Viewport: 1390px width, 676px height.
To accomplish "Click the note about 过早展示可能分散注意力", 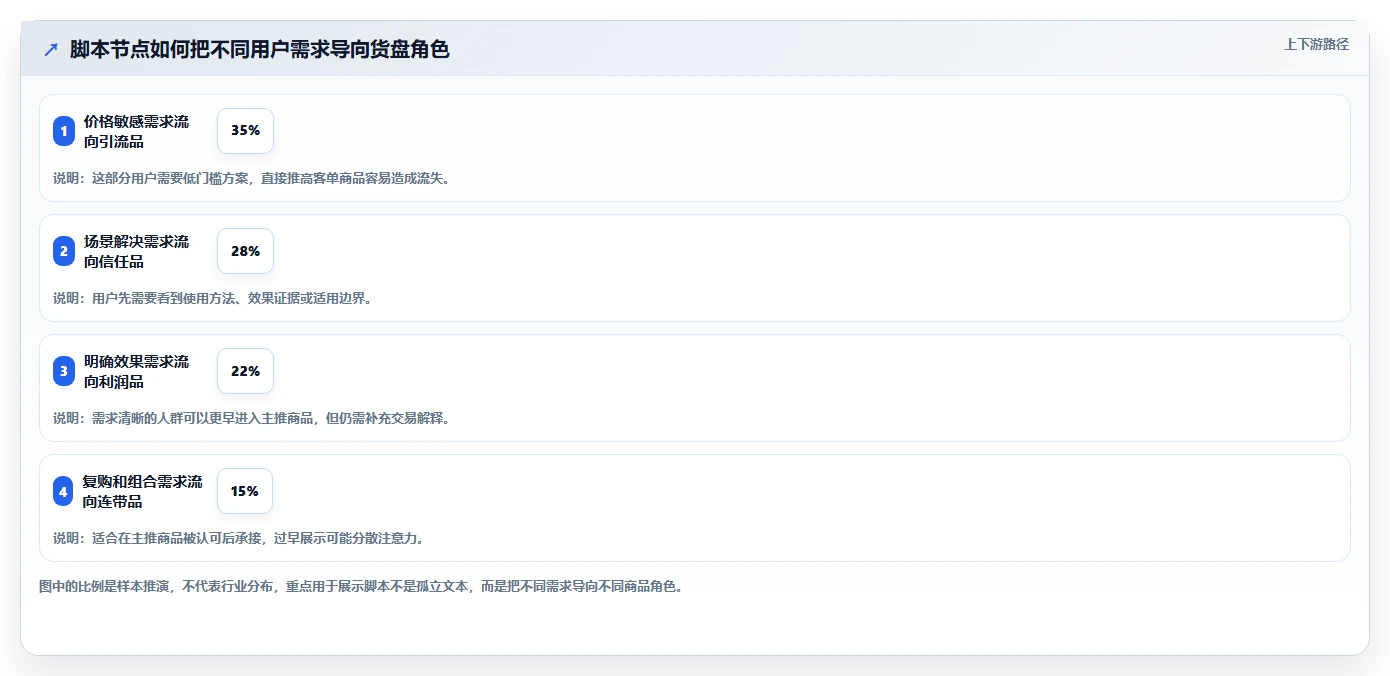I will point(239,538).
